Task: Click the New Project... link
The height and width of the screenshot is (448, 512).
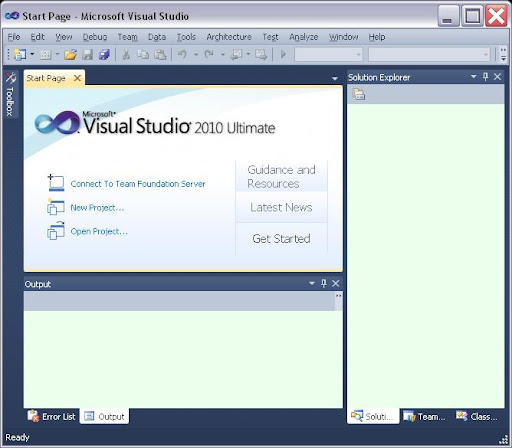Action: (97, 208)
